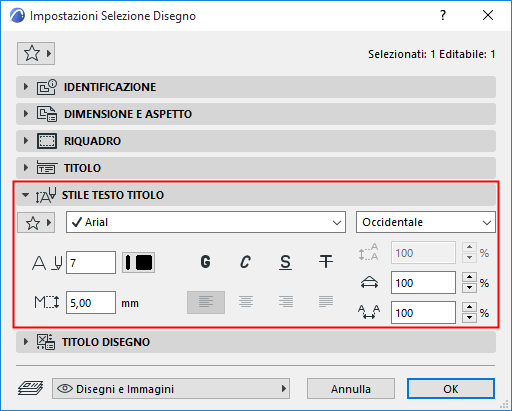
Task: Toggle bold (G) text style
Action: tap(206, 262)
